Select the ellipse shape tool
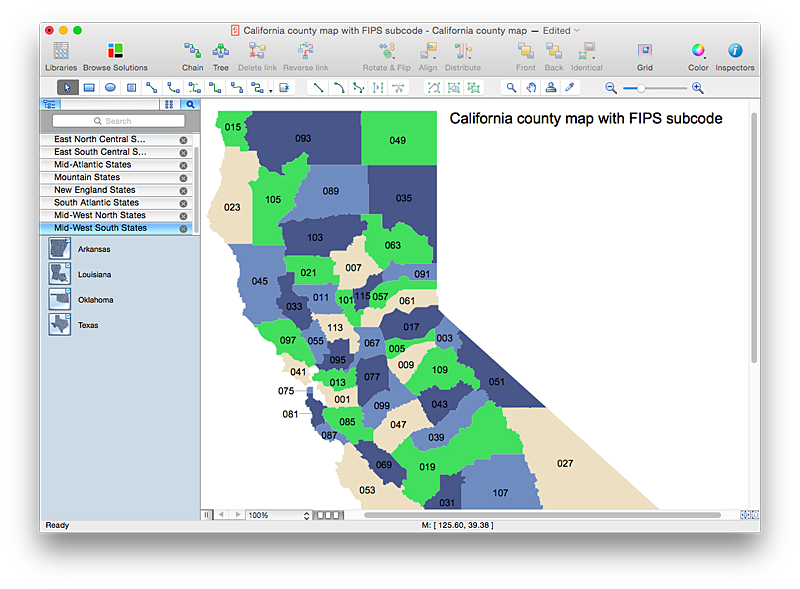This screenshot has height=589, width=800. pos(110,88)
